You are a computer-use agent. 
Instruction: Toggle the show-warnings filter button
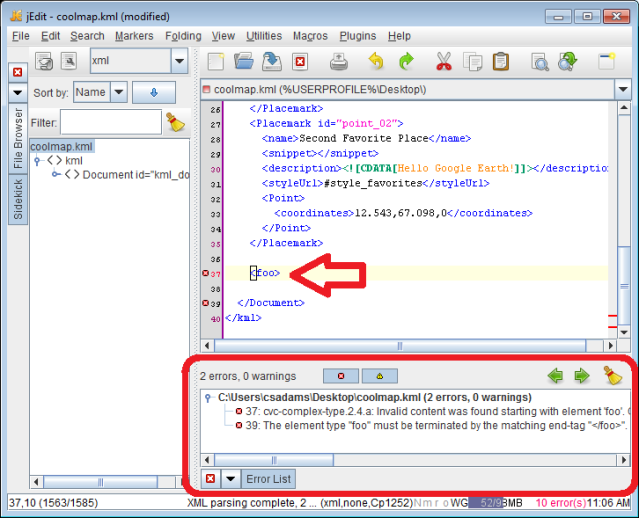(x=379, y=376)
